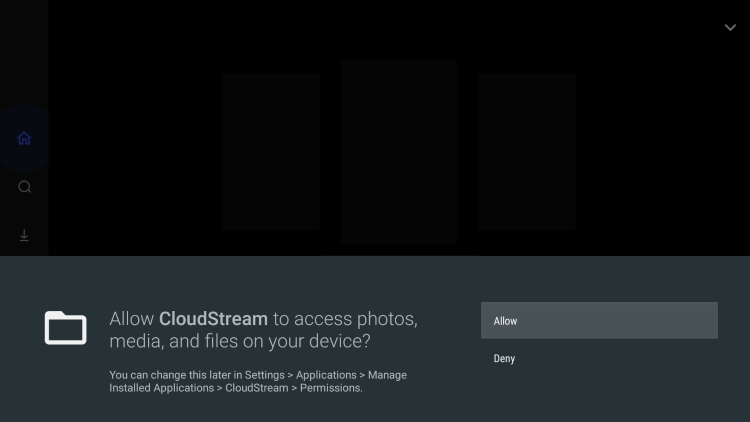This screenshot has width=750, height=422.
Task: Select the left poster placeholder
Action: coord(271,152)
